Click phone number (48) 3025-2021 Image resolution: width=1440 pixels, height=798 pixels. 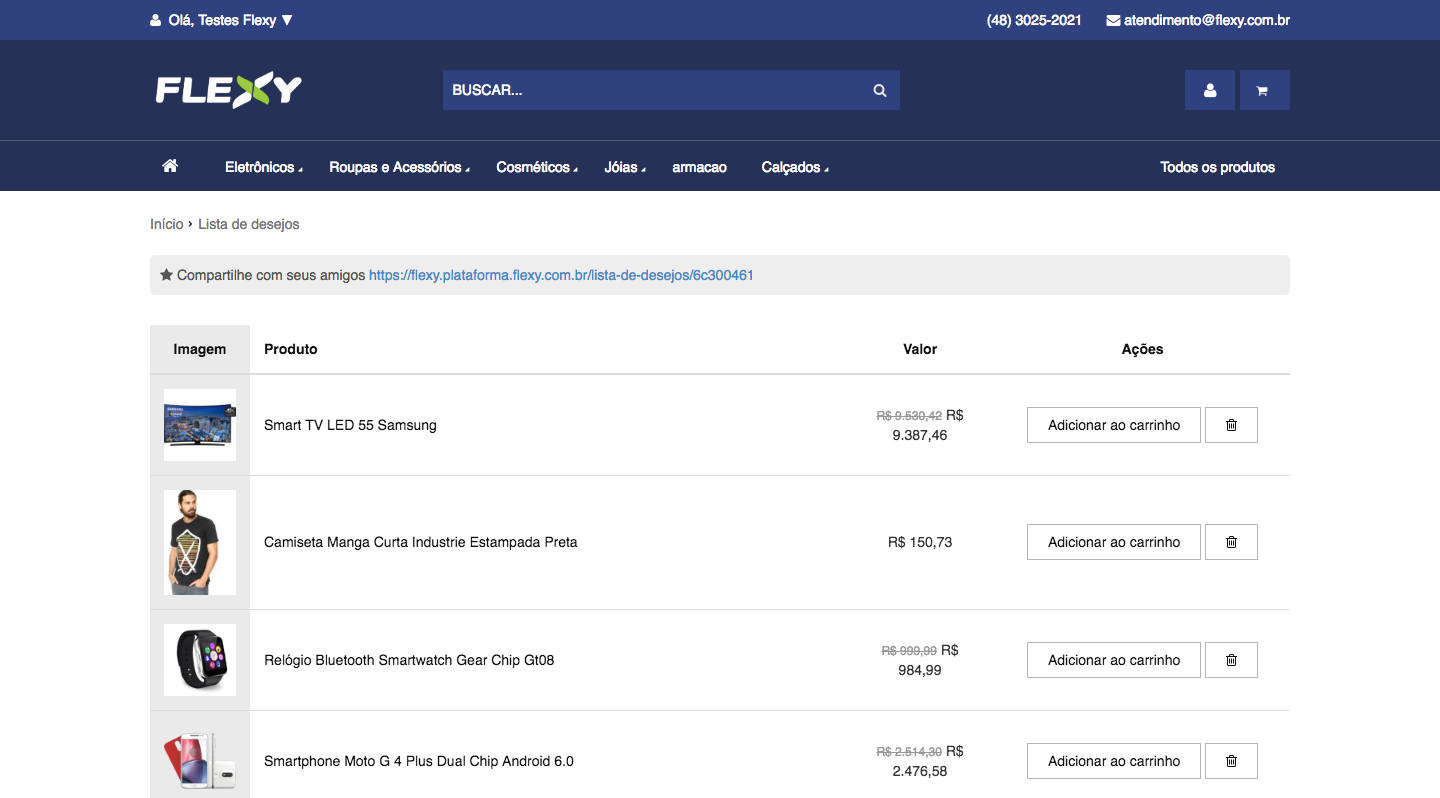[x=1034, y=20]
